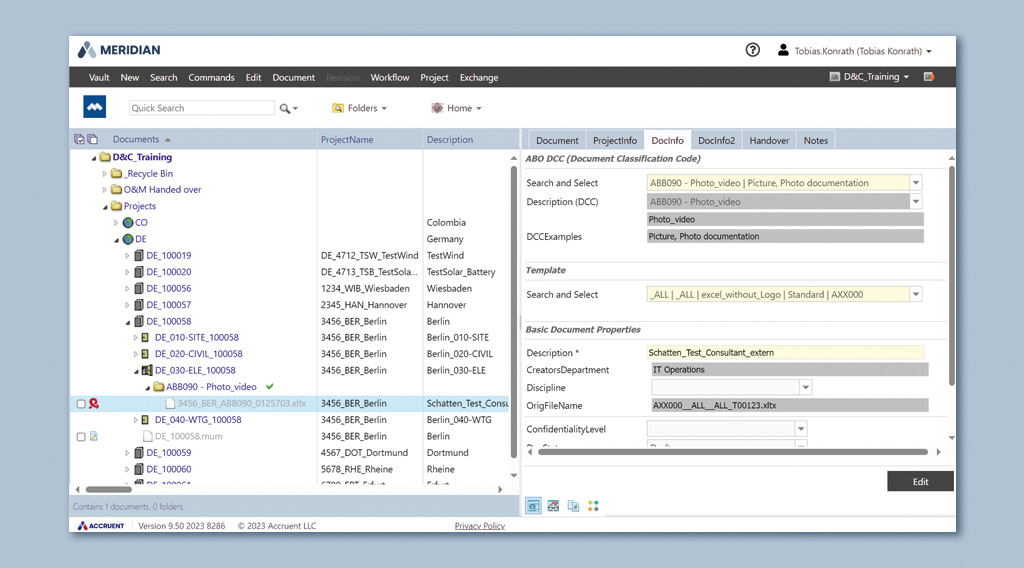Click the globe icon beside CO
This screenshot has height=568, width=1024.
click(x=128, y=223)
